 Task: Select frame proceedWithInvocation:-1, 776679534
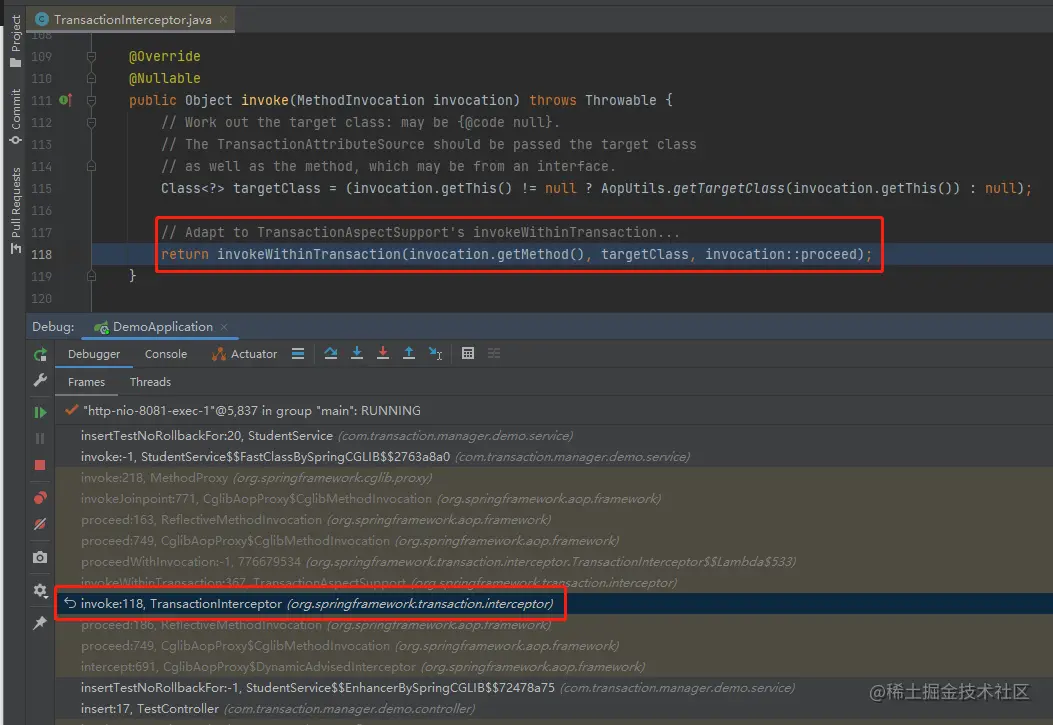point(553,562)
